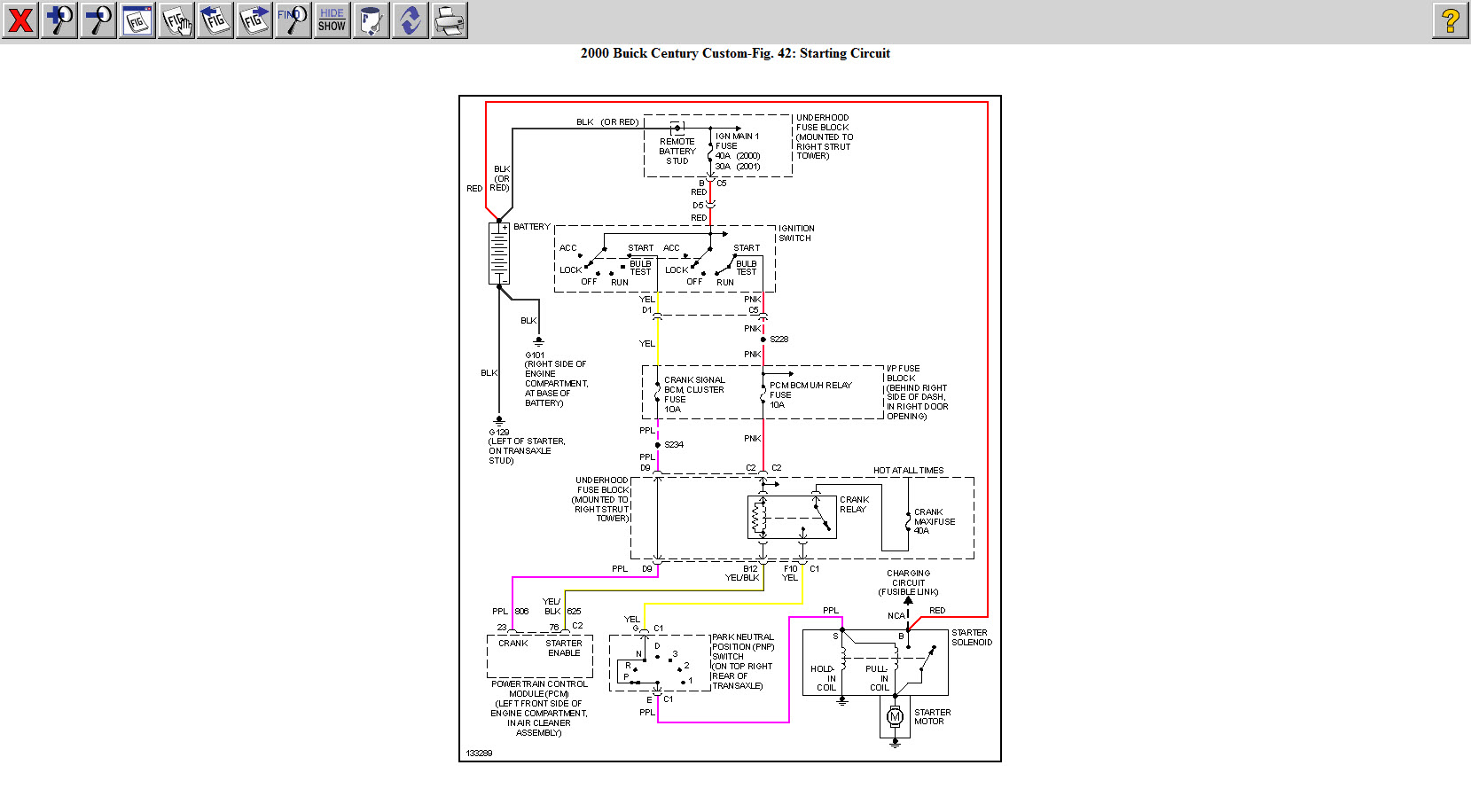Click the STARTER MOTOR label
Viewport: 1471px width, 812px height.
pos(932,717)
